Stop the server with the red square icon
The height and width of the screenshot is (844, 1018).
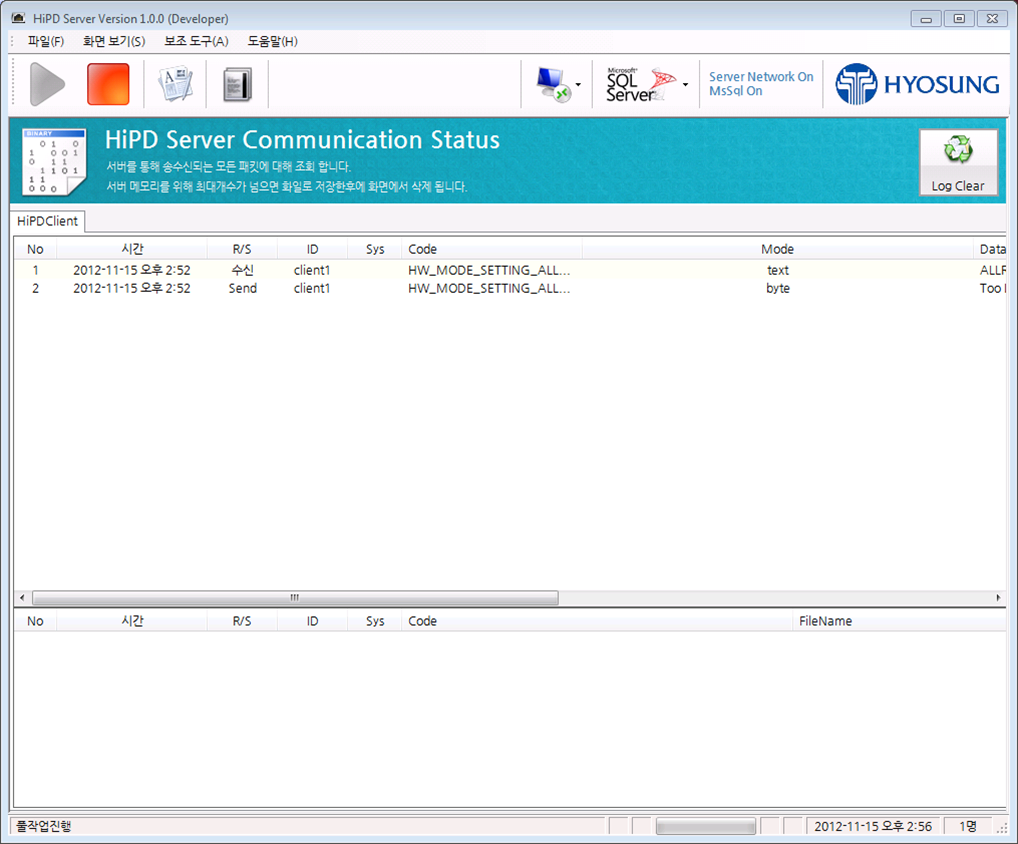pyautogui.click(x=108, y=84)
